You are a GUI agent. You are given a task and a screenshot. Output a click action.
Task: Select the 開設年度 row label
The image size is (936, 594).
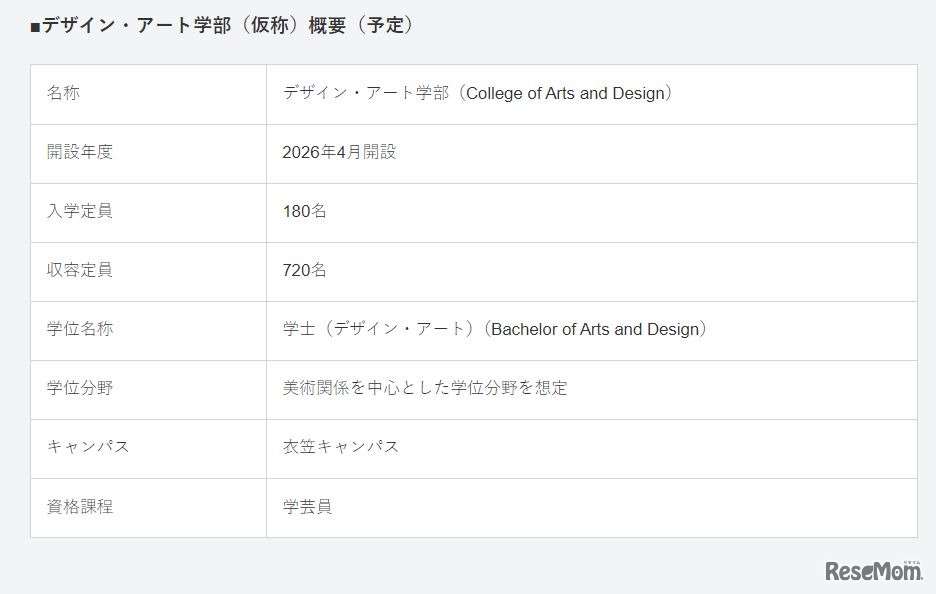tap(80, 153)
